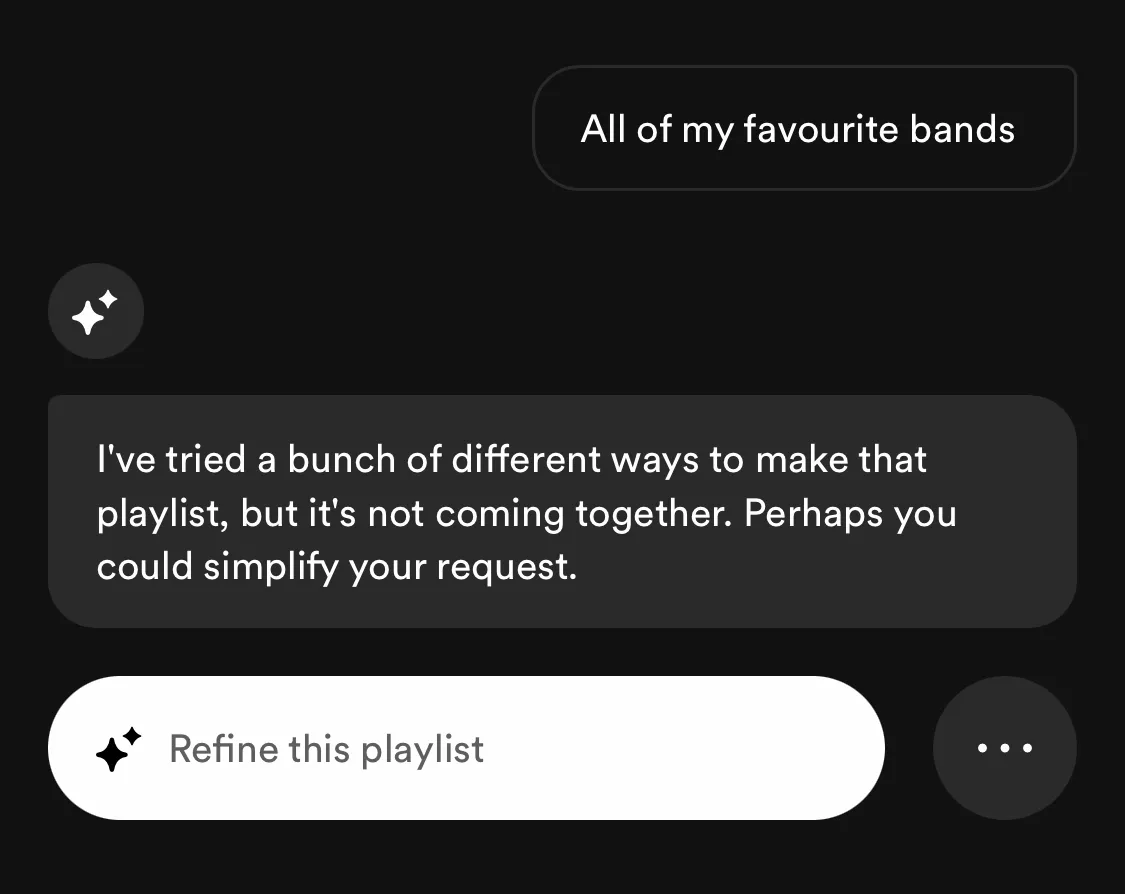The height and width of the screenshot is (894, 1125).
Task: Click the assistant reply about the playlist
Action: pos(562,512)
